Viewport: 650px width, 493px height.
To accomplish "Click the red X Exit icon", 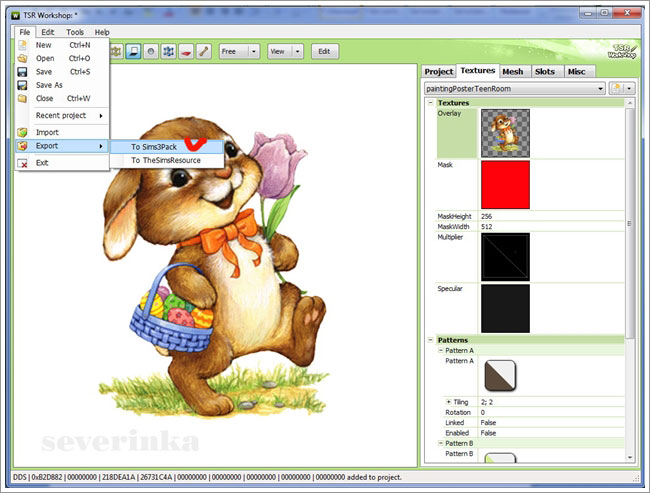I will tap(22, 163).
